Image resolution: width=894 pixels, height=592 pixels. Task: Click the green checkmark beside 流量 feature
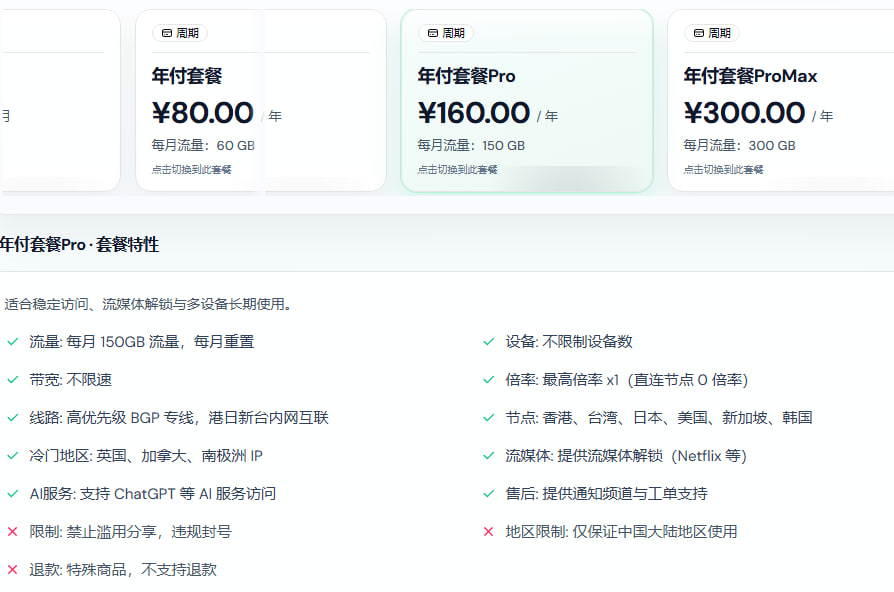point(13,342)
